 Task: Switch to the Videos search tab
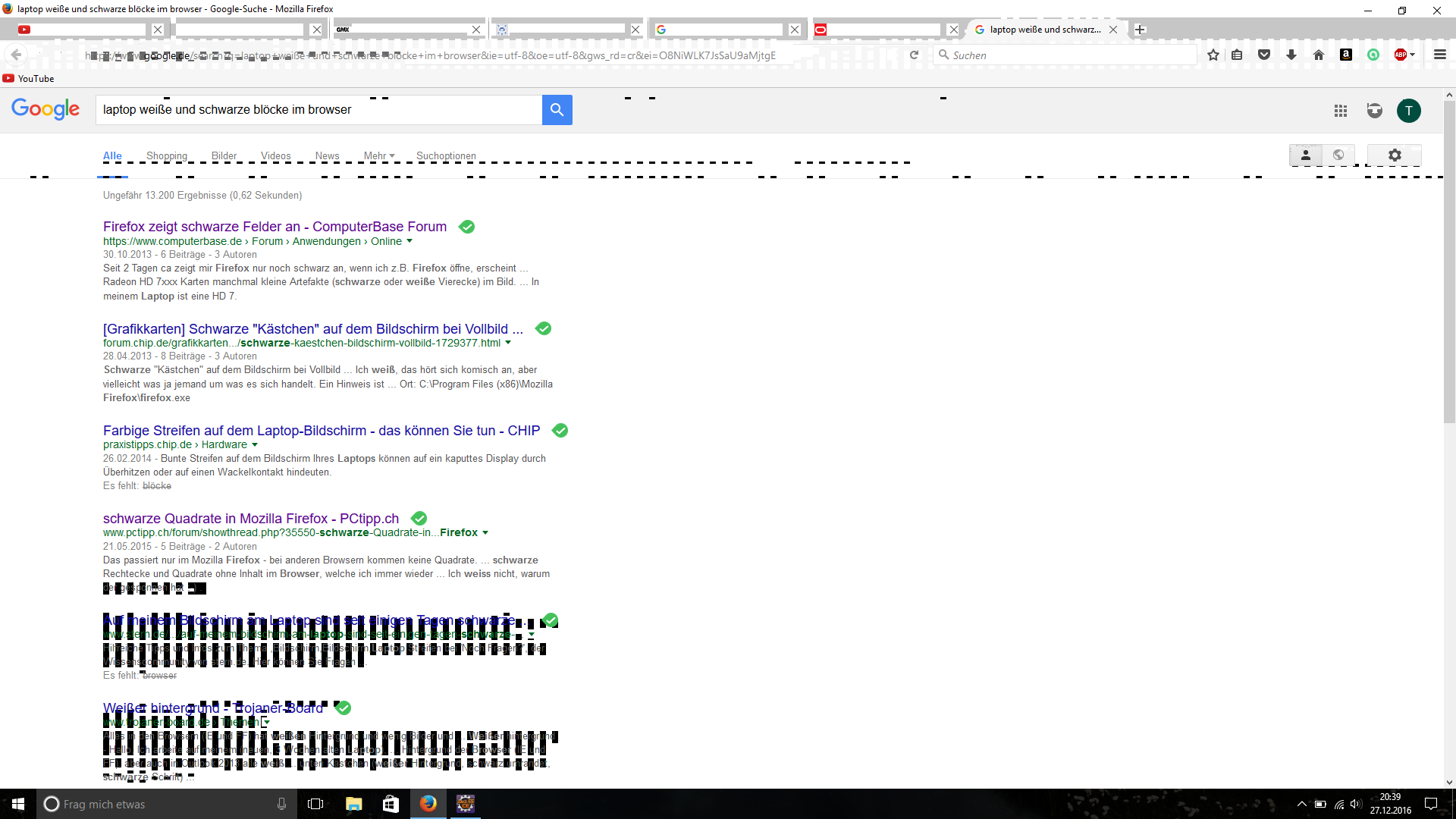click(x=275, y=156)
